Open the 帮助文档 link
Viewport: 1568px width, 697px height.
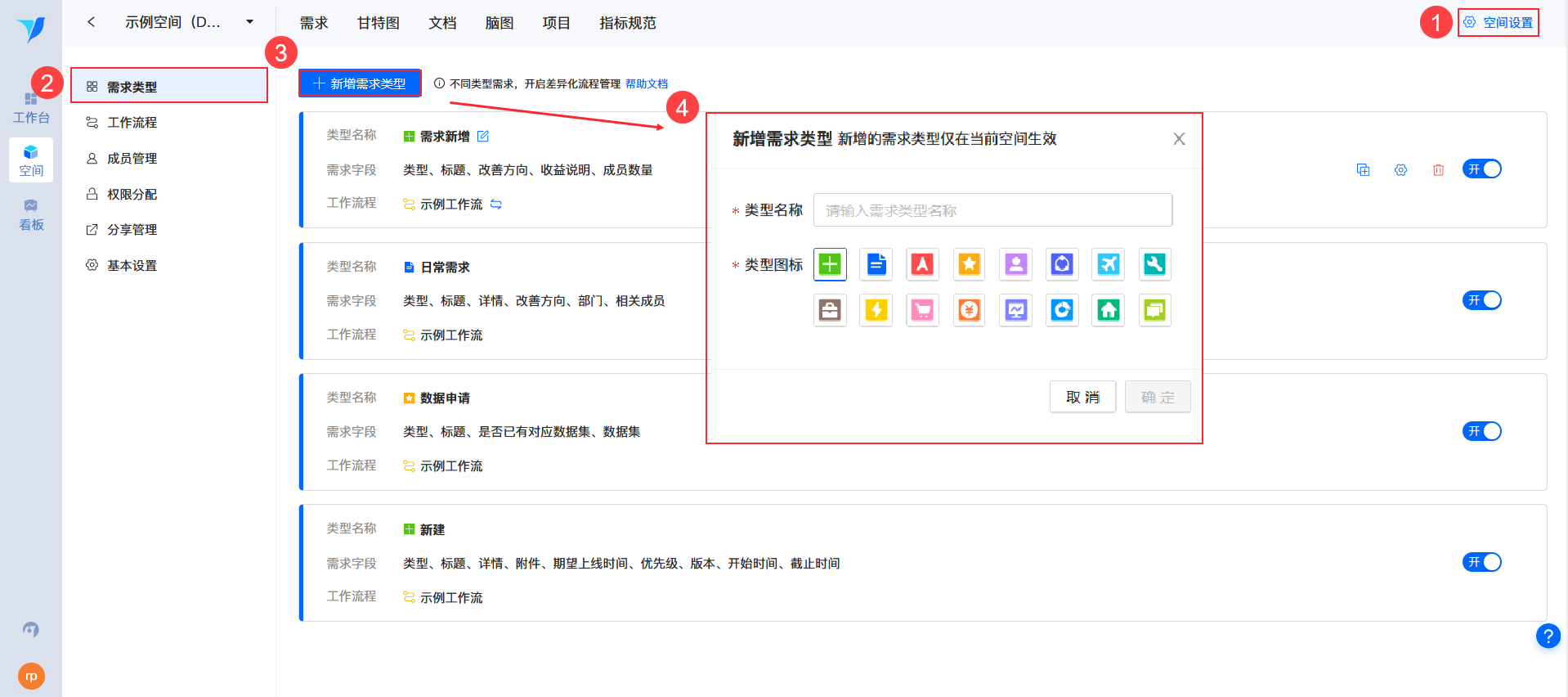pos(647,83)
